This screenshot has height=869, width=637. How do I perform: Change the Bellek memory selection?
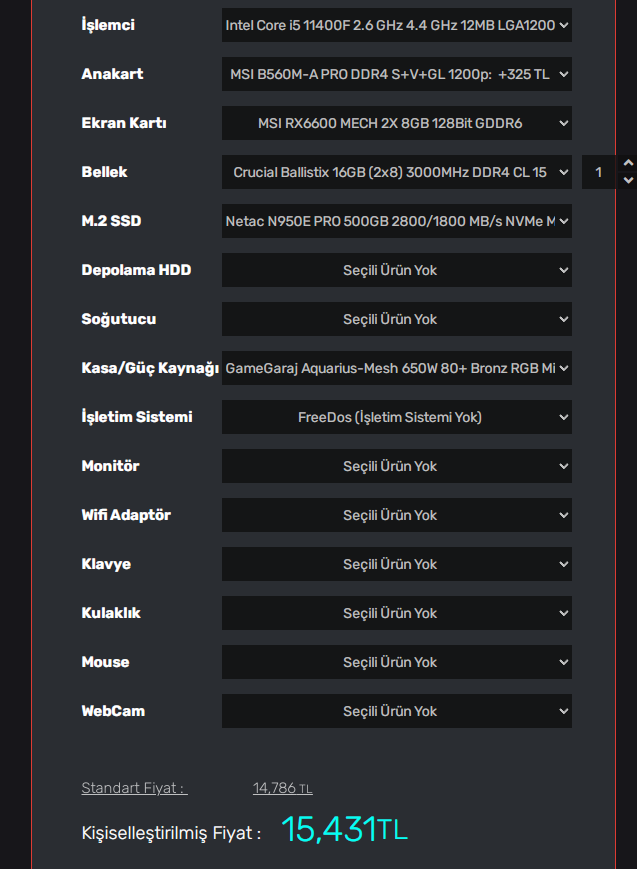click(x=396, y=172)
